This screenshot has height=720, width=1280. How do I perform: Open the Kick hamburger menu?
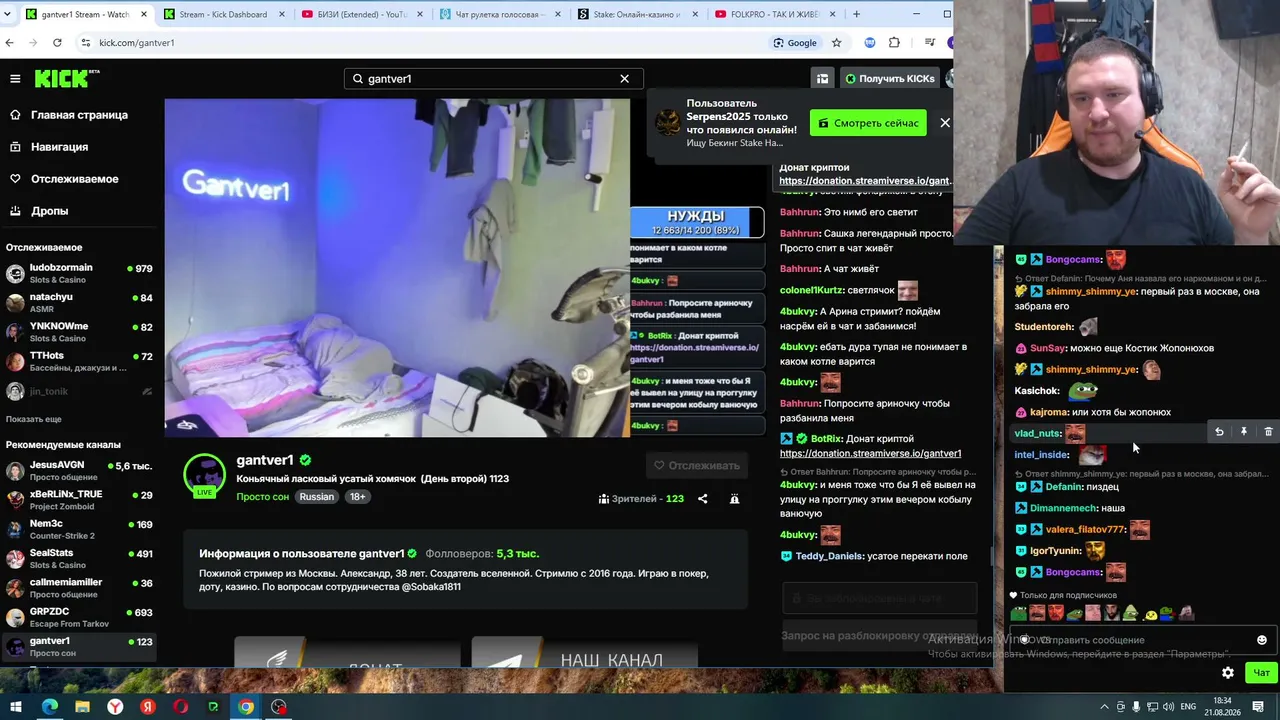click(x=15, y=78)
